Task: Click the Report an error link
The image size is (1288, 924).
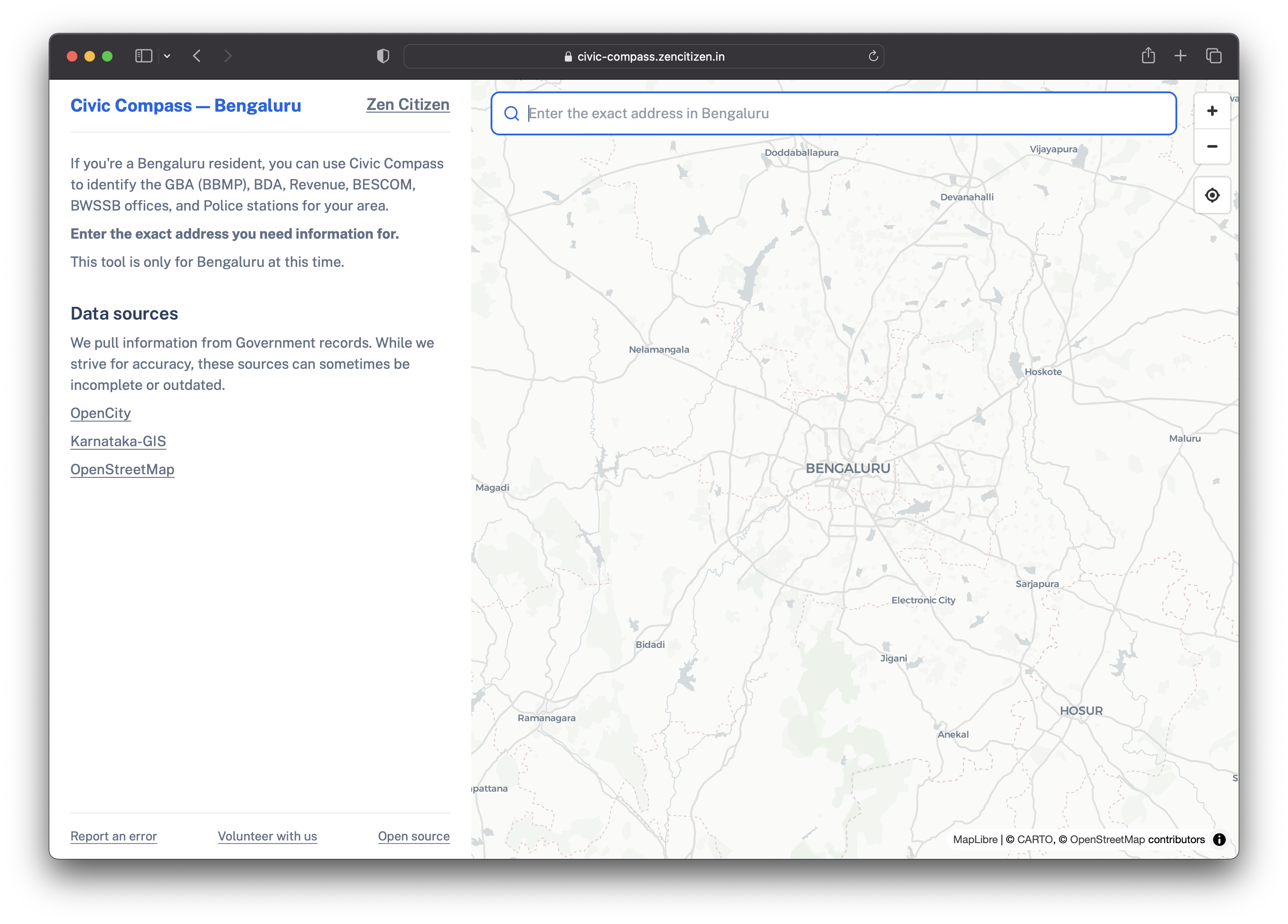Action: 113,836
